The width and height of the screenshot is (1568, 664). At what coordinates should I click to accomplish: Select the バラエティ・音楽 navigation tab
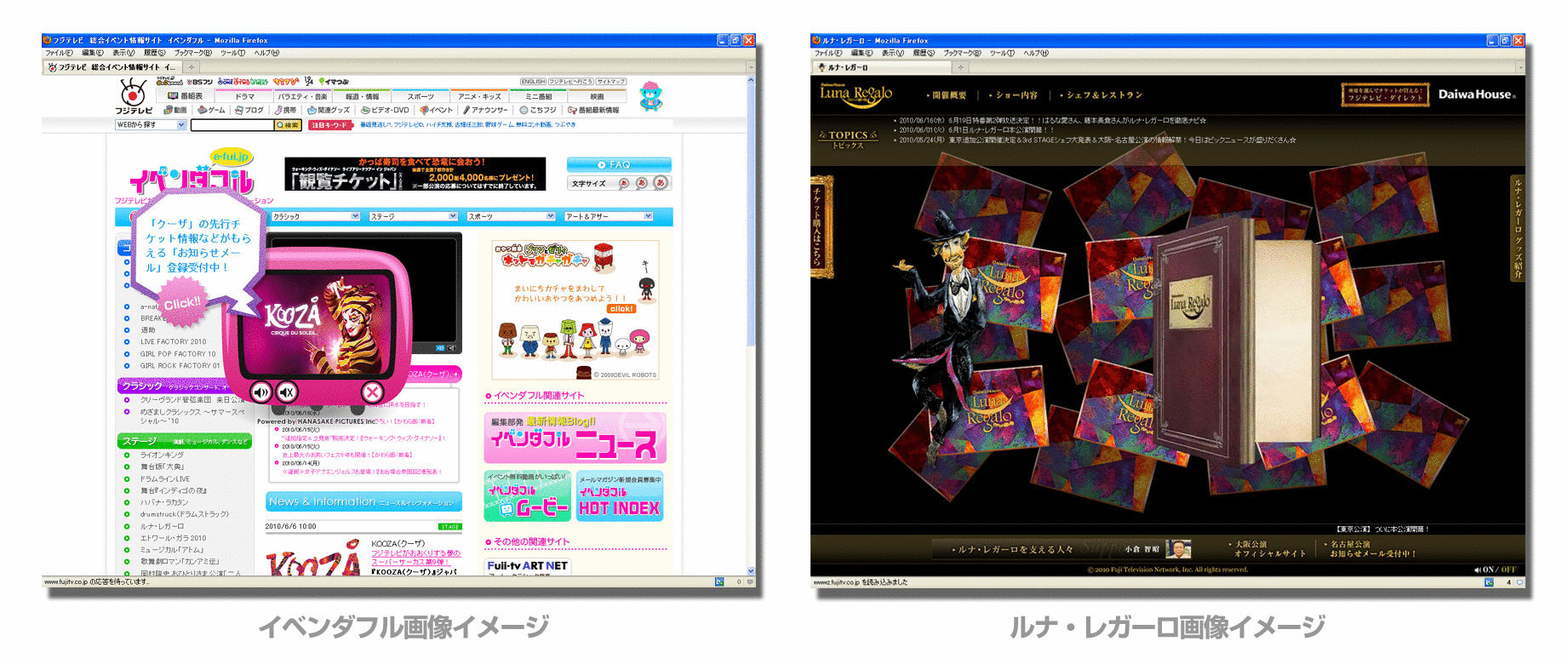(x=303, y=96)
